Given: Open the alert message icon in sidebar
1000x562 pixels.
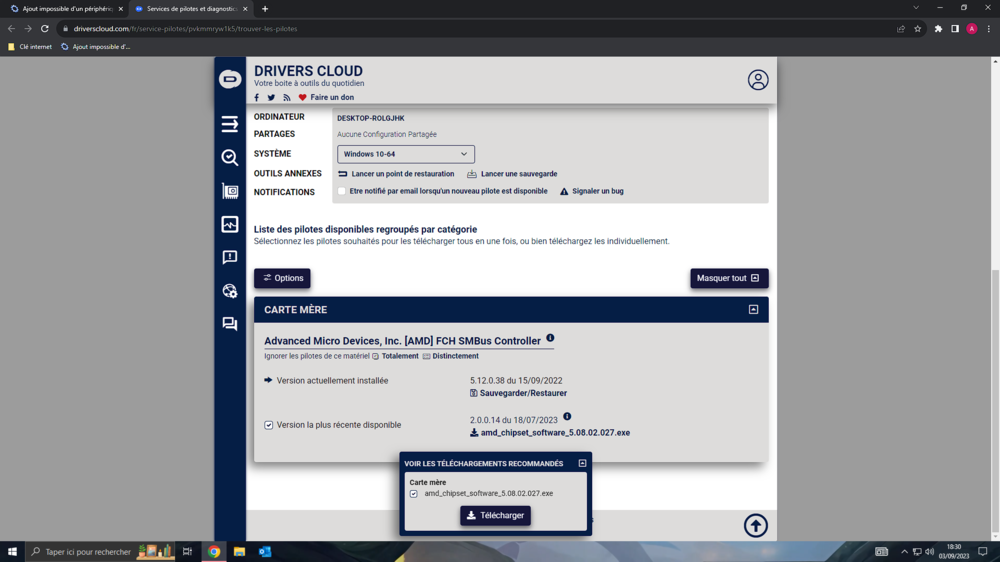Looking at the screenshot, I should pos(230,257).
